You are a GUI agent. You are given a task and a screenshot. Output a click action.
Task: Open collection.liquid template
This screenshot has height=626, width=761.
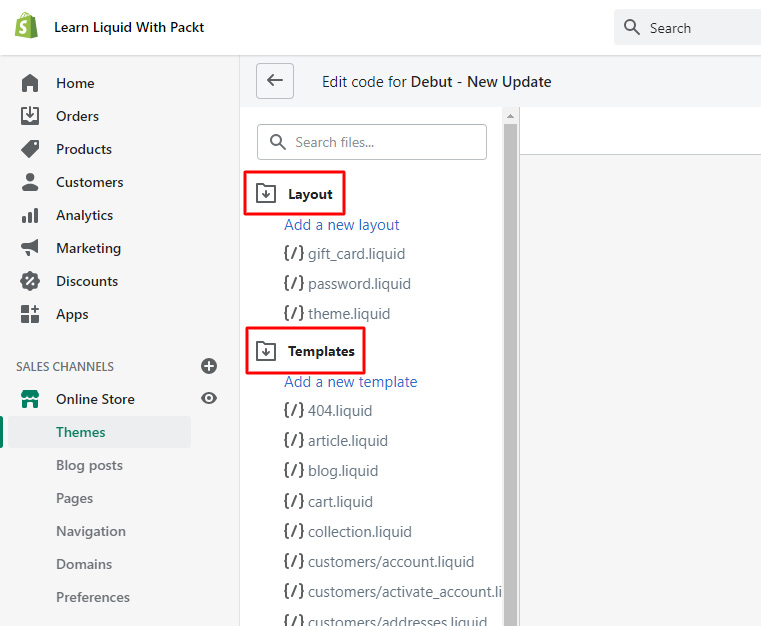[x=360, y=532]
